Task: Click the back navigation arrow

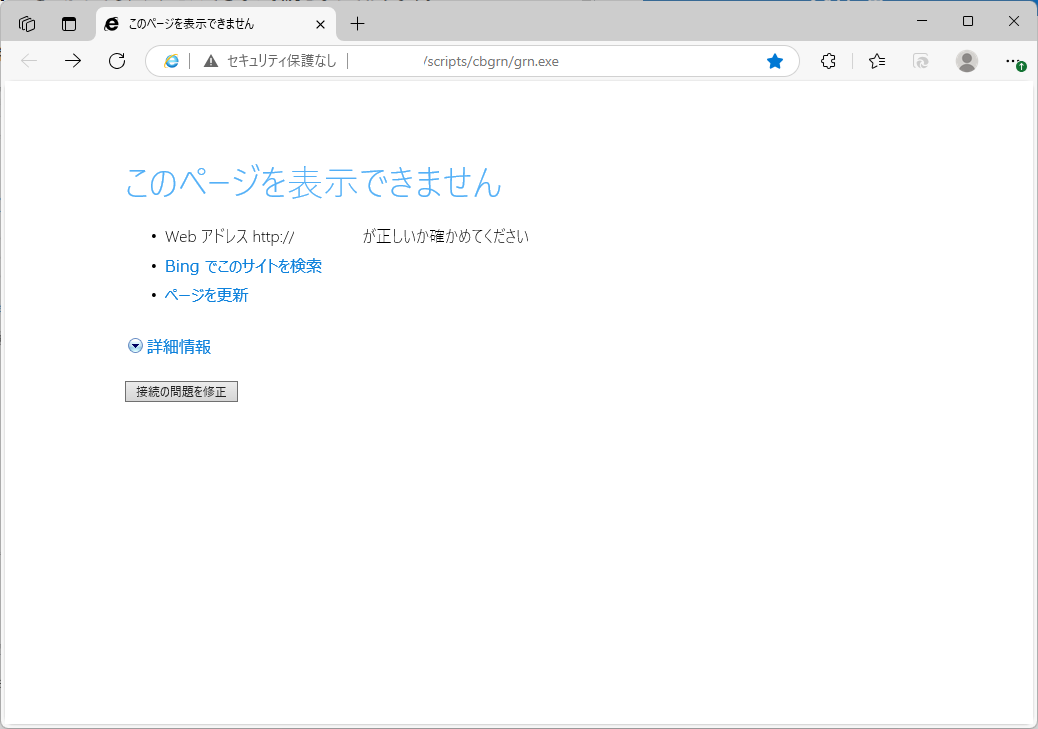Action: tap(28, 61)
